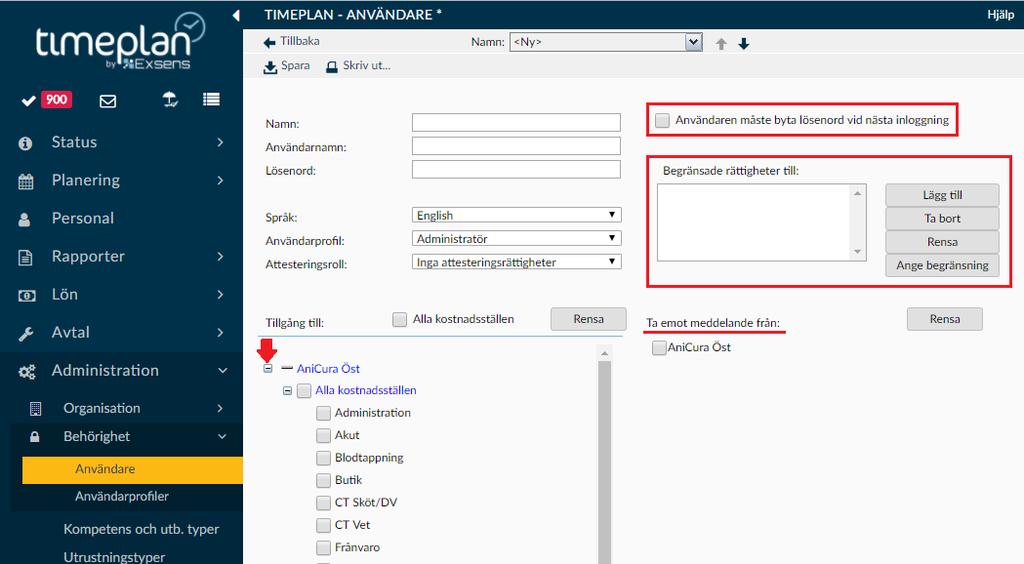Open the messages envelope icon
Viewport: 1024px width, 564px height.
click(x=108, y=101)
